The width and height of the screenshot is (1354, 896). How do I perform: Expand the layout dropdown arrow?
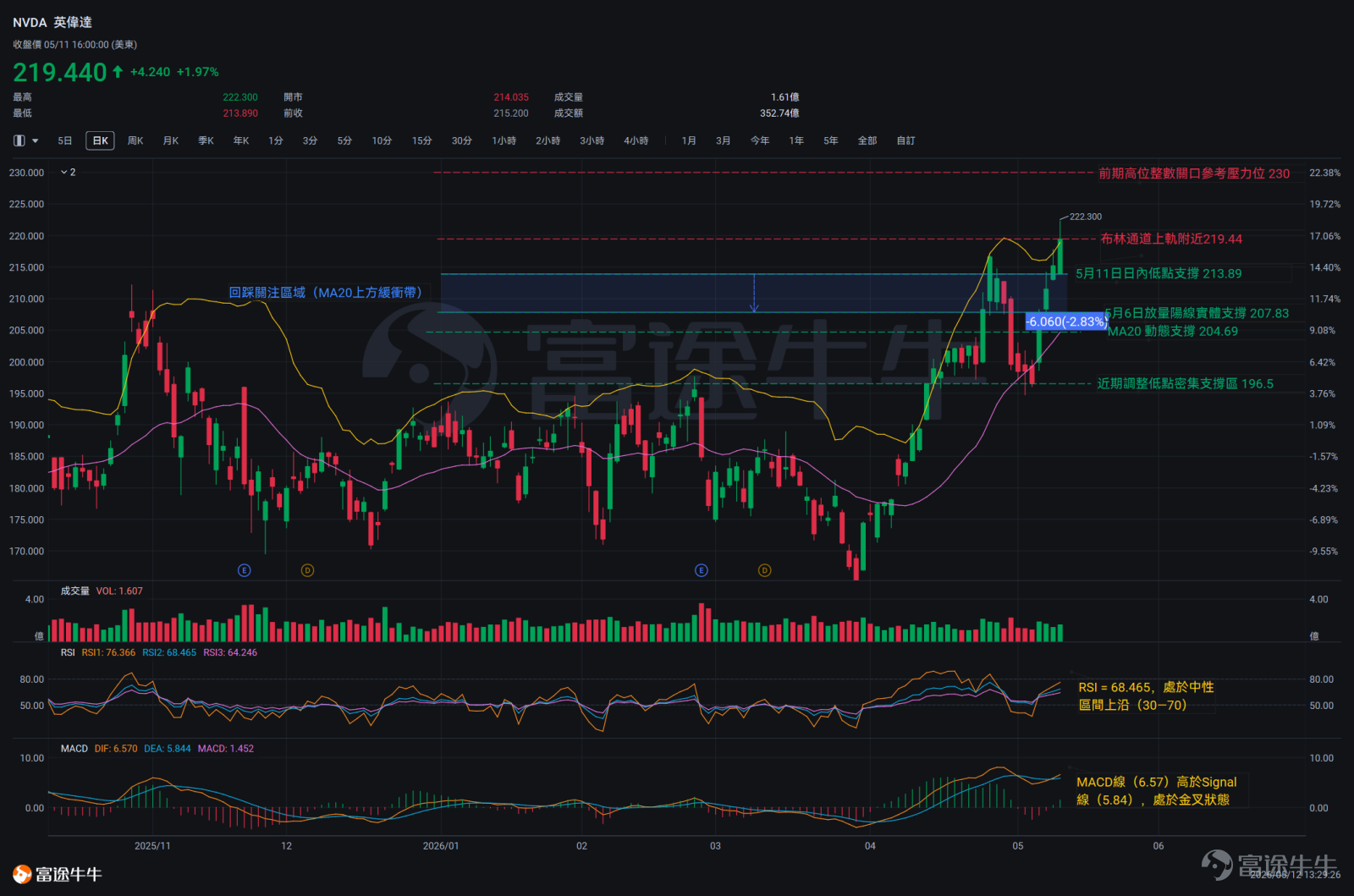[36, 140]
